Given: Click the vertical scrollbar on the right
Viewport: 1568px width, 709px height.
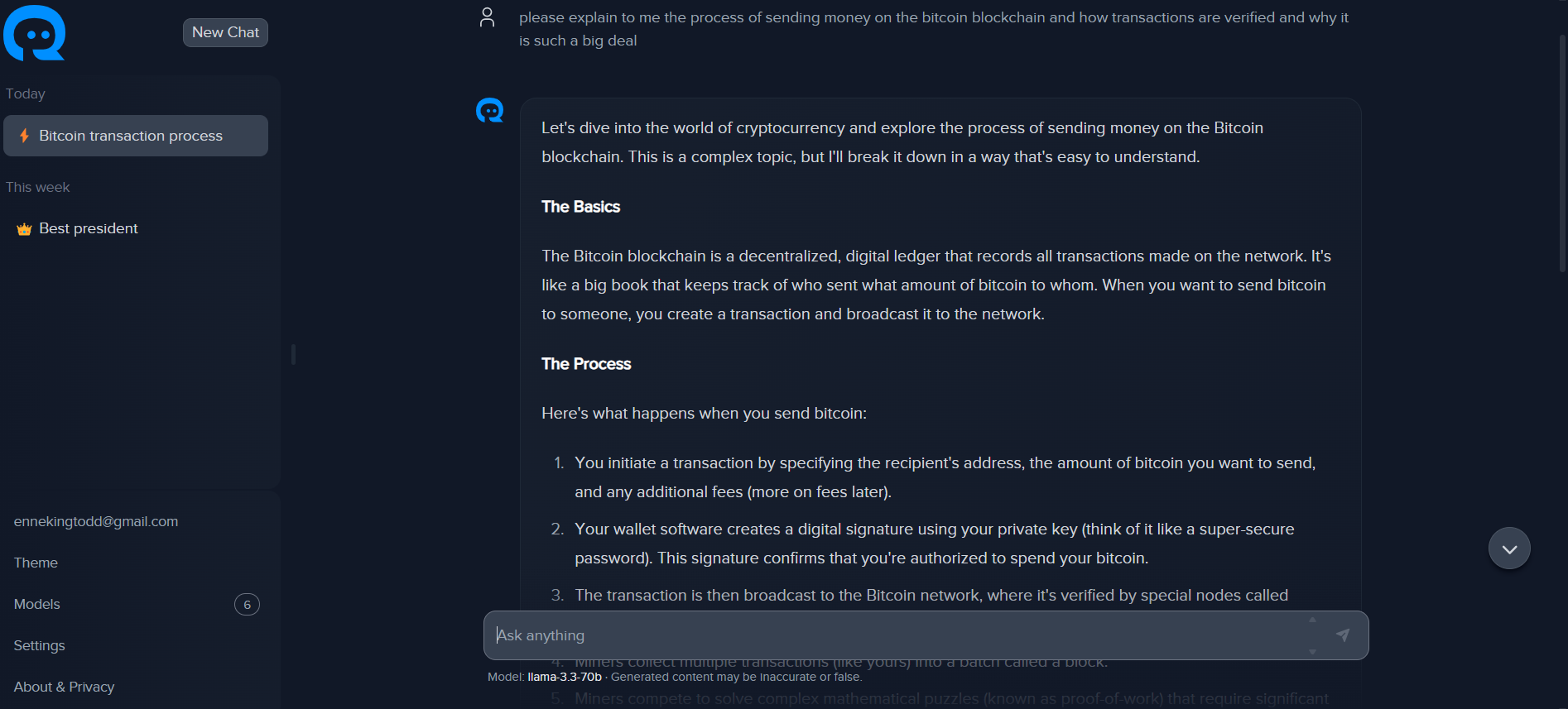Looking at the screenshot, I should pos(1562,153).
